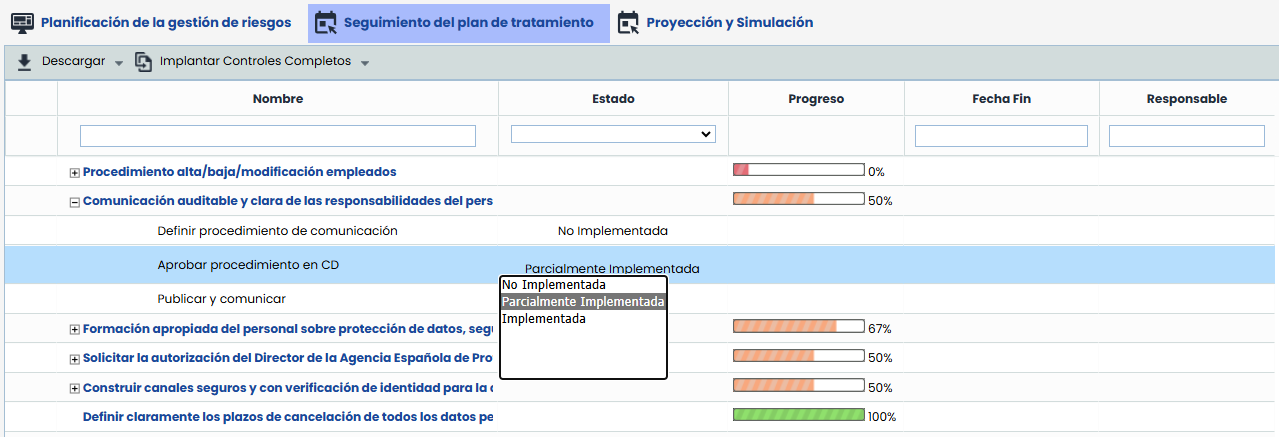Expand Construir canales seguros row
This screenshot has height=437, width=1279.
[74, 388]
